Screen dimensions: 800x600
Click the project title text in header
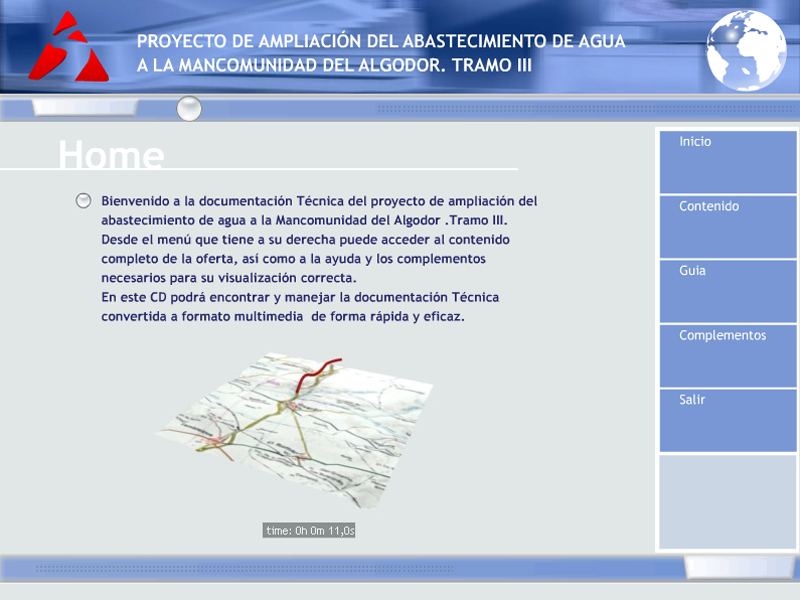(381, 53)
